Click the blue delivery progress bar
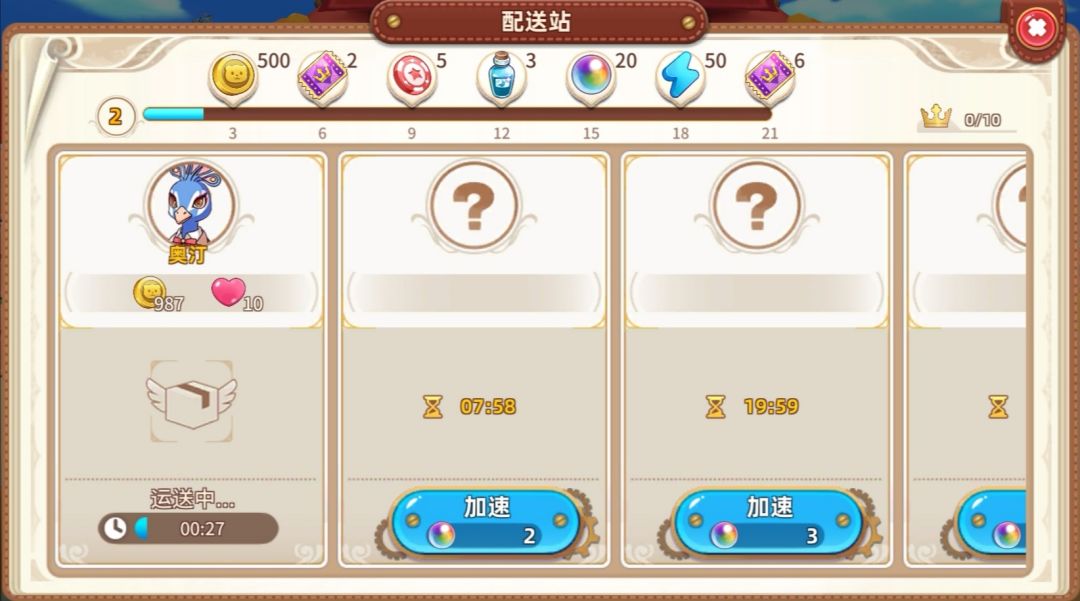The image size is (1080, 601). 456,114
